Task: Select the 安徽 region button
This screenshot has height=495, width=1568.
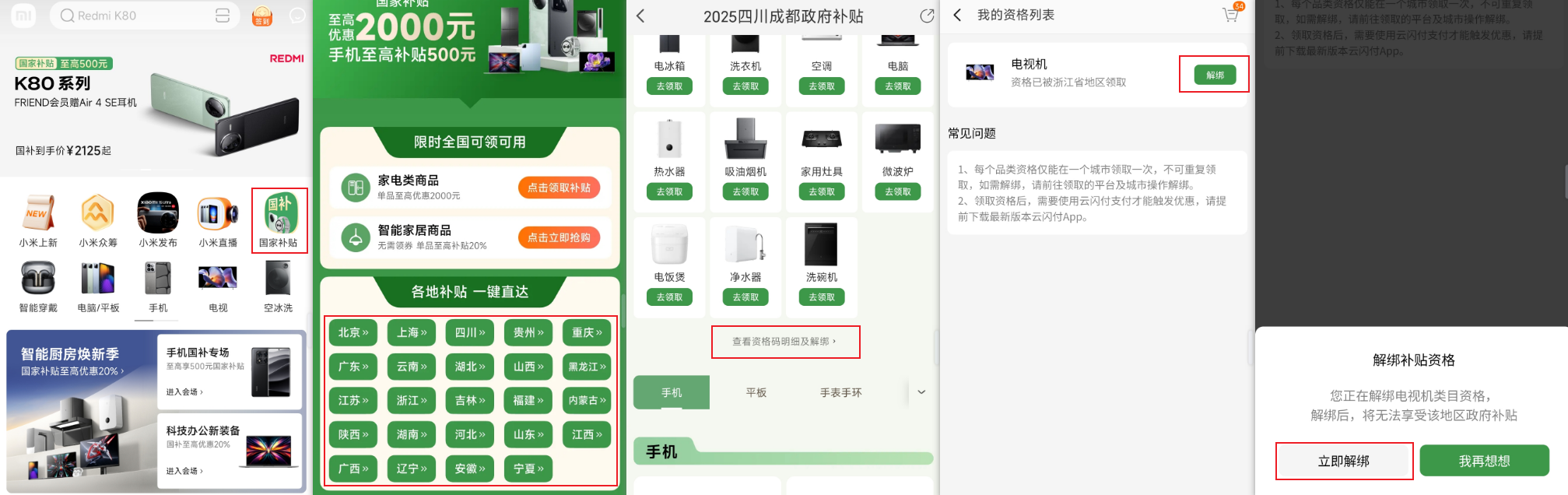Action: (470, 469)
